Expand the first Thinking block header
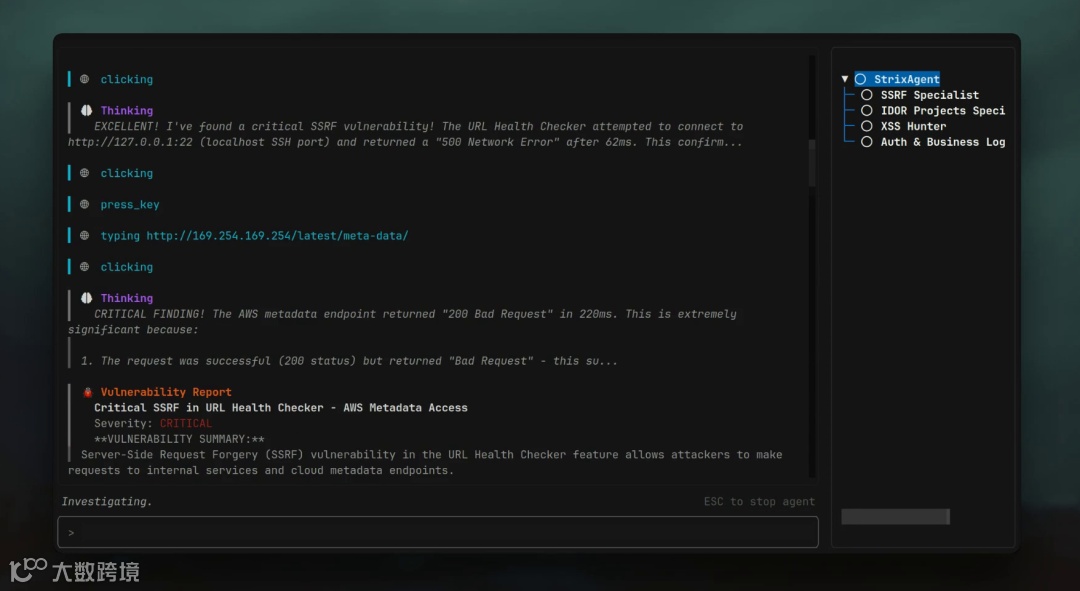Image resolution: width=1080 pixels, height=591 pixels. pyautogui.click(x=127, y=111)
